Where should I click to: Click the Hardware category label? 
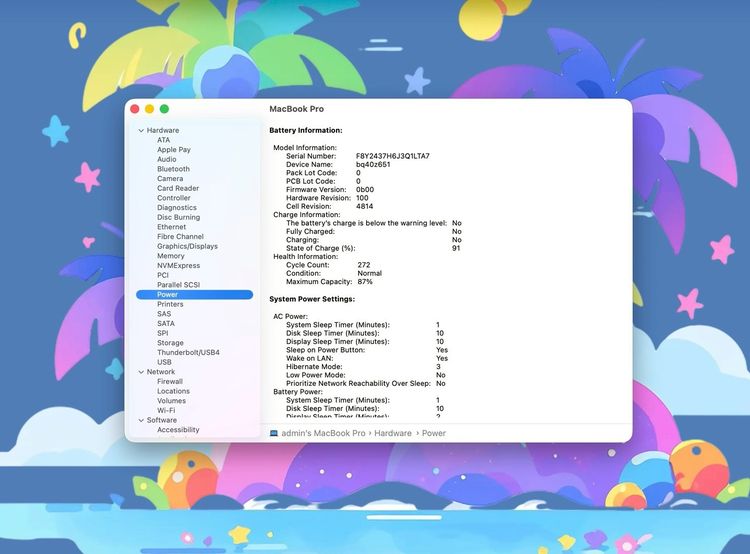(163, 130)
